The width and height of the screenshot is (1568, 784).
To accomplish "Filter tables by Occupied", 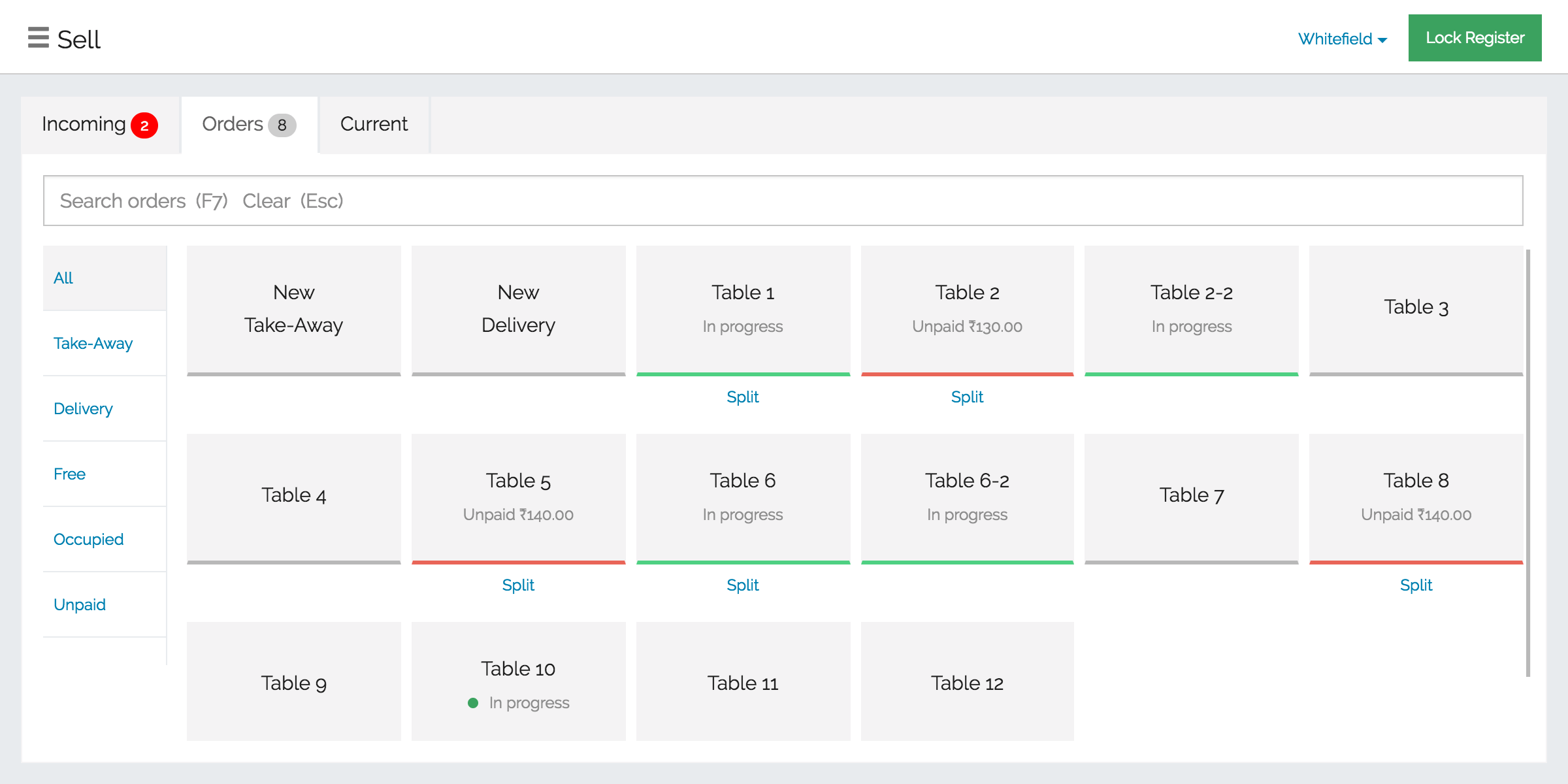I will pyautogui.click(x=89, y=540).
